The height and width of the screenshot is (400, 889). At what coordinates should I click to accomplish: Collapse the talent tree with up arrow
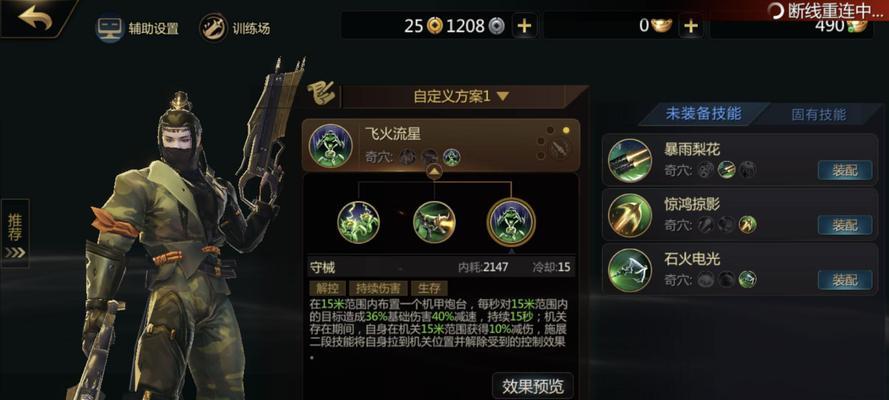click(434, 171)
